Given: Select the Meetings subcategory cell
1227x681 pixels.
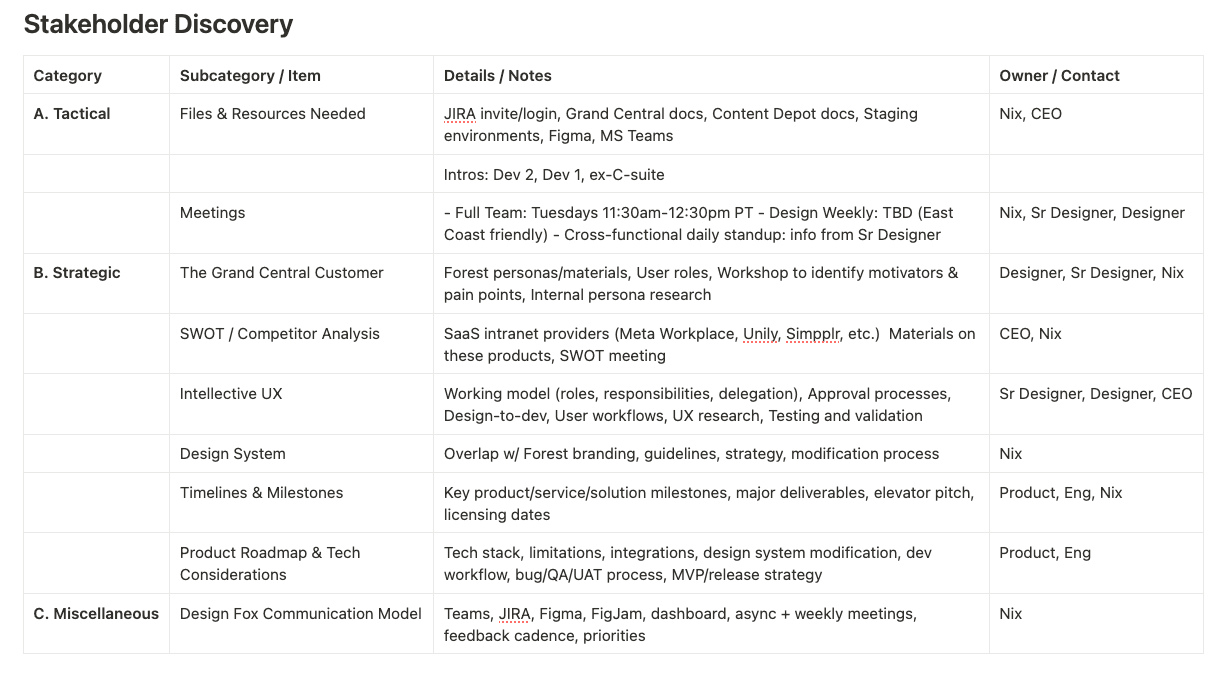Looking at the screenshot, I should click(302, 223).
